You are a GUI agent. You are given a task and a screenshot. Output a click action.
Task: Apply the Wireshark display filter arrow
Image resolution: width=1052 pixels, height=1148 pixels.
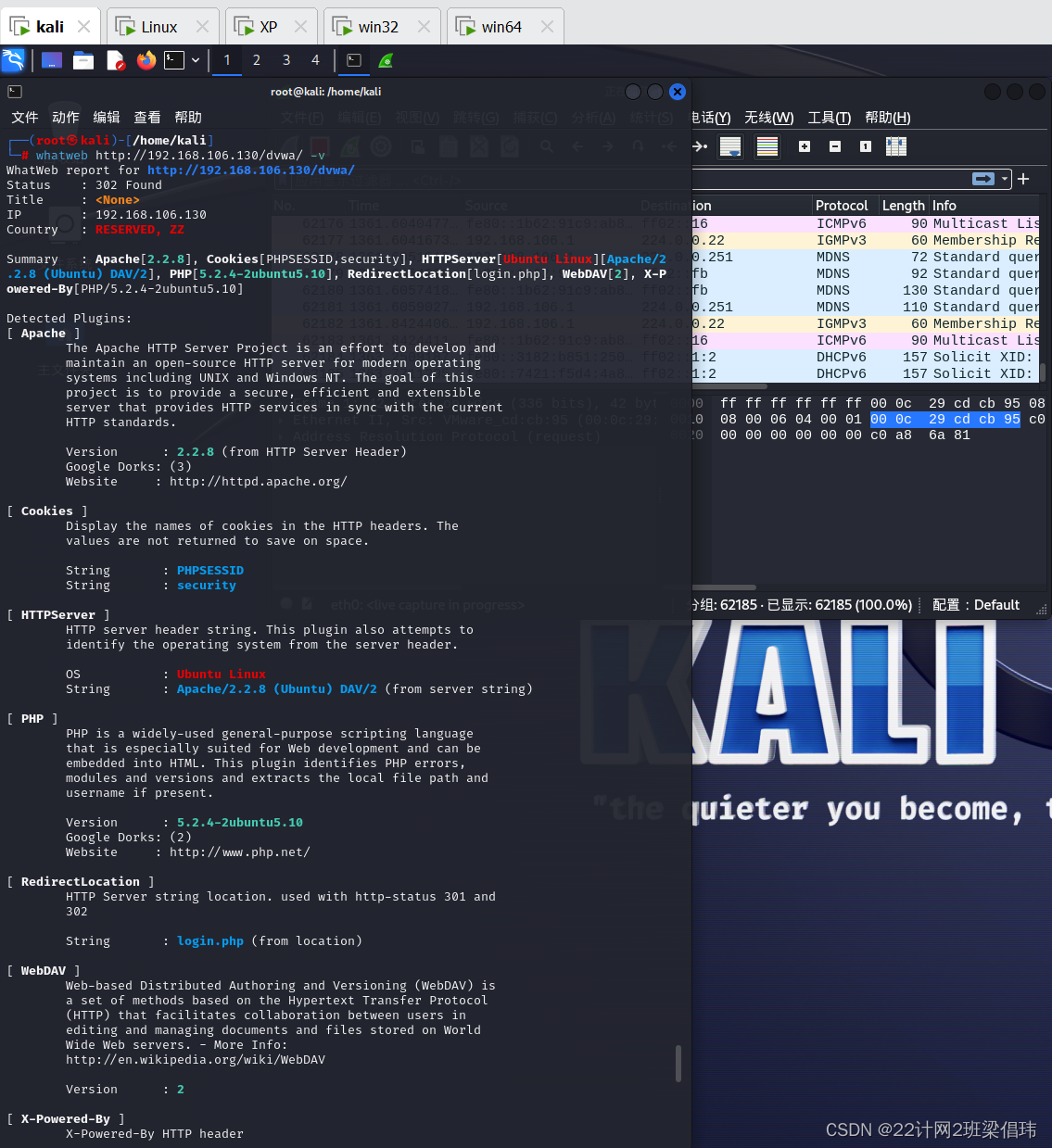click(983, 179)
